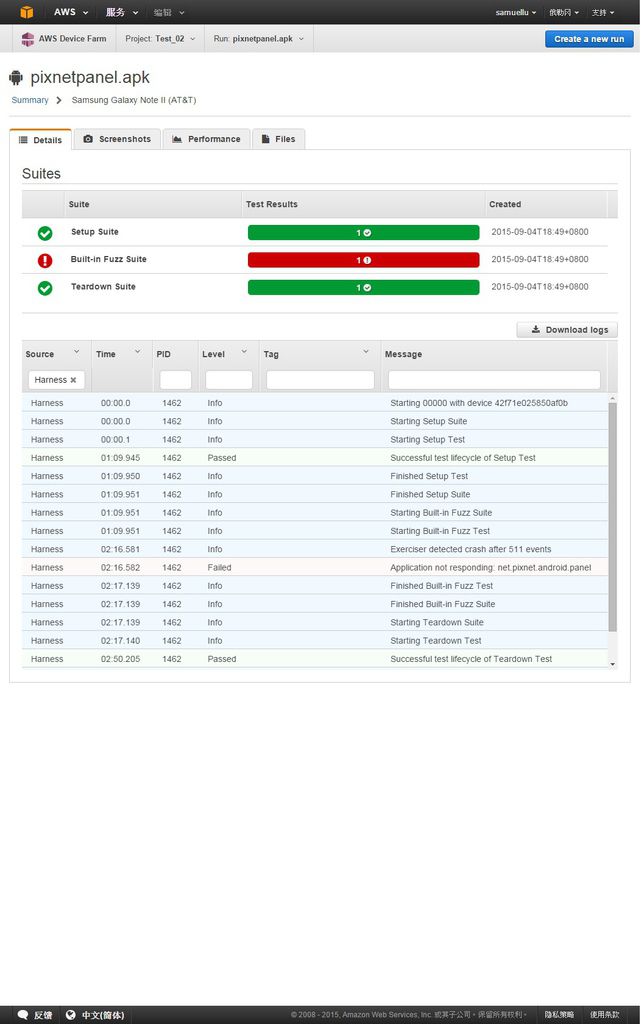This screenshot has width=641, height=1024.
Task: Switch to the Files tab
Action: coord(279,139)
